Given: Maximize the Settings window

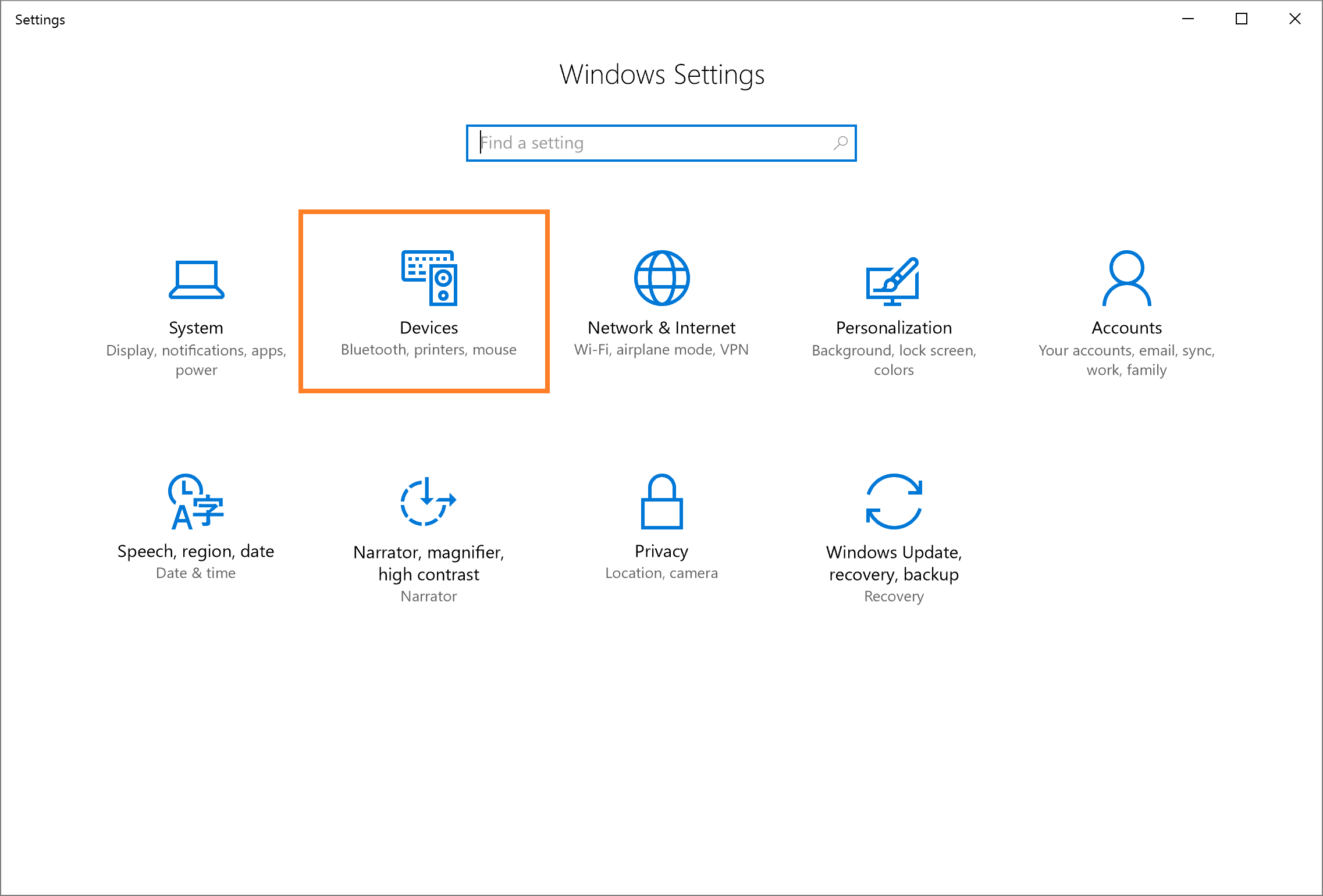Looking at the screenshot, I should tap(1242, 19).
